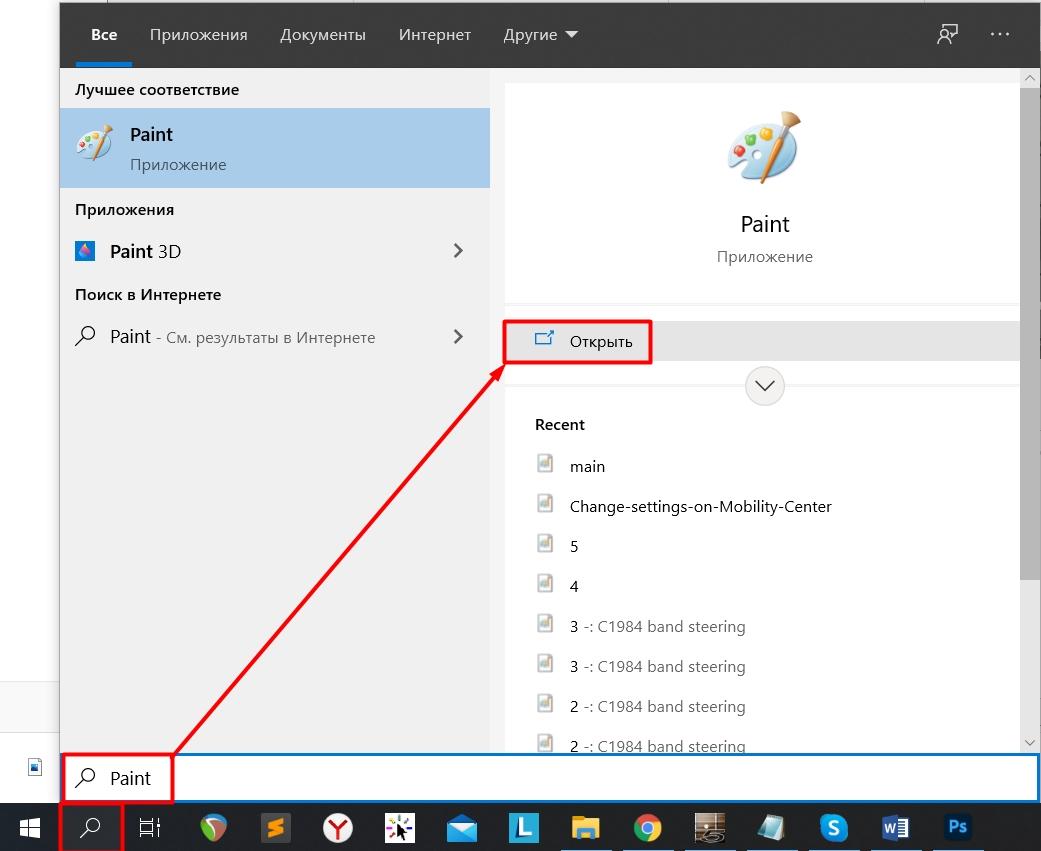Open the recent file named 5
Screen dimensions: 1041x851
574,546
